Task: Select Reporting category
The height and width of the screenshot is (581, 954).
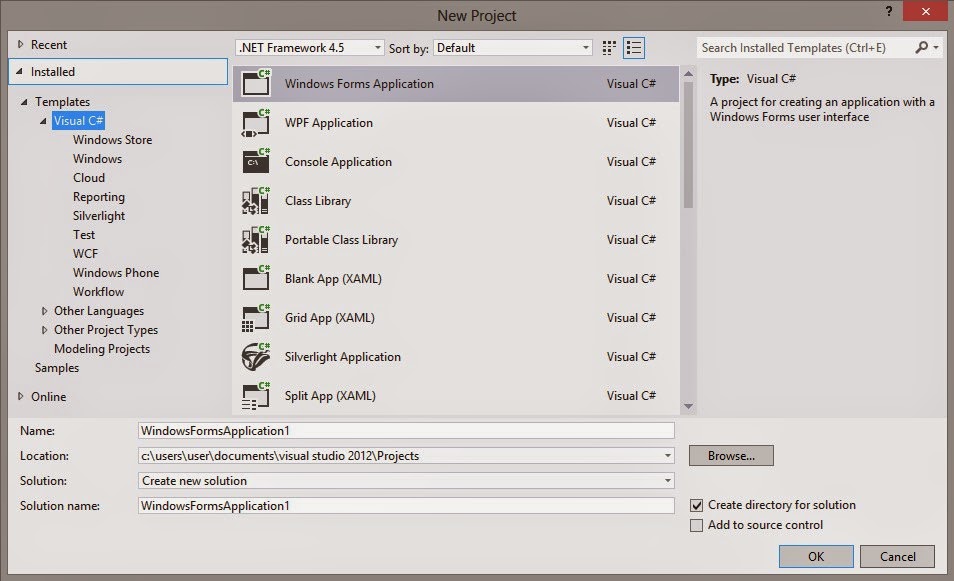Action: [x=99, y=197]
